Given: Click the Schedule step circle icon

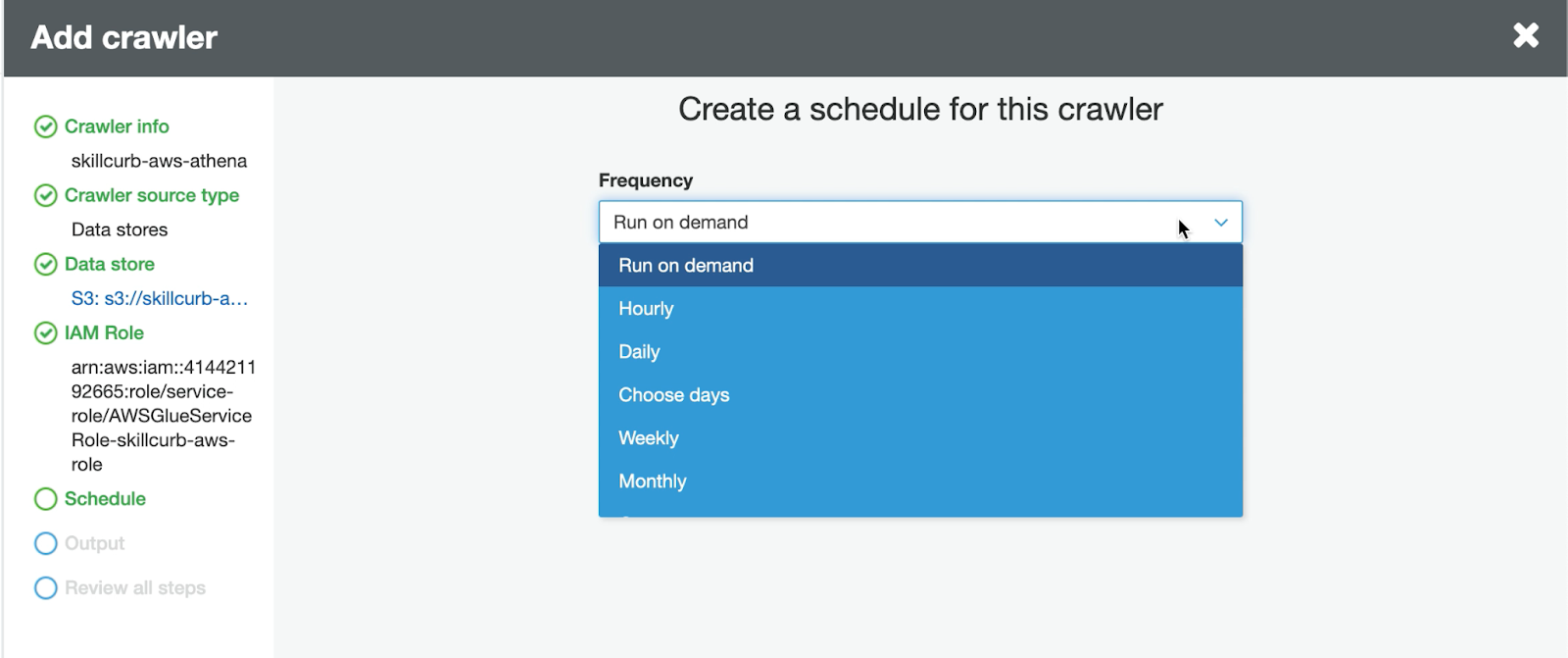Looking at the screenshot, I should pyautogui.click(x=45, y=499).
